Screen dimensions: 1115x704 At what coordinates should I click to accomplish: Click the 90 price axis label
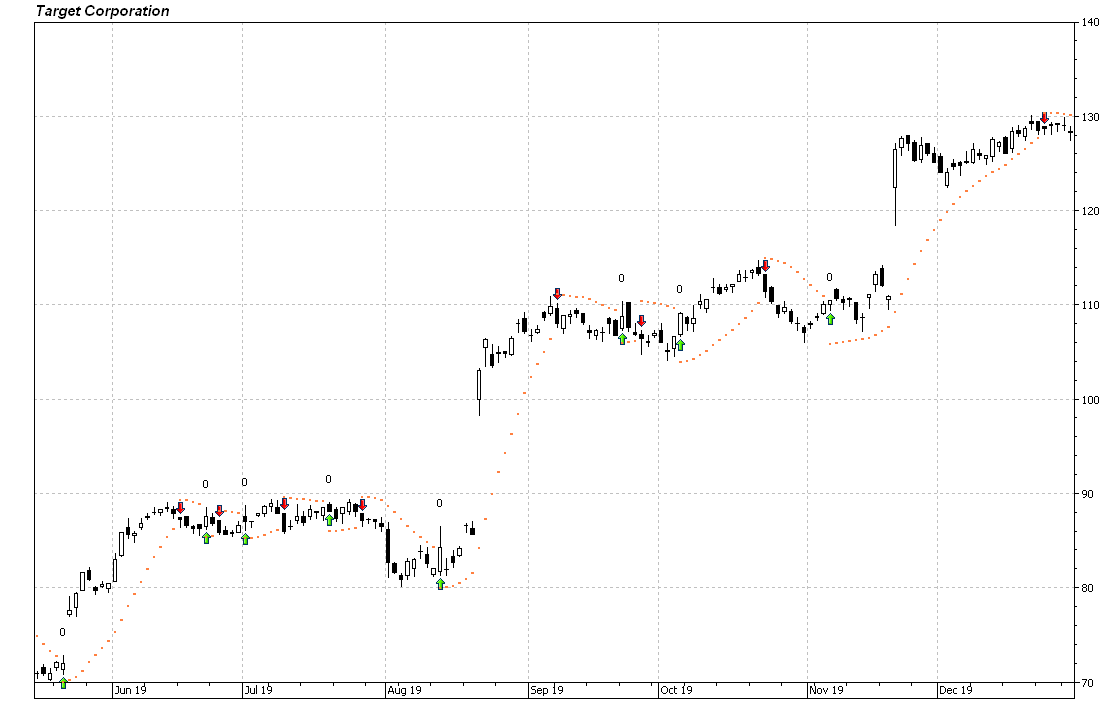coord(1087,494)
